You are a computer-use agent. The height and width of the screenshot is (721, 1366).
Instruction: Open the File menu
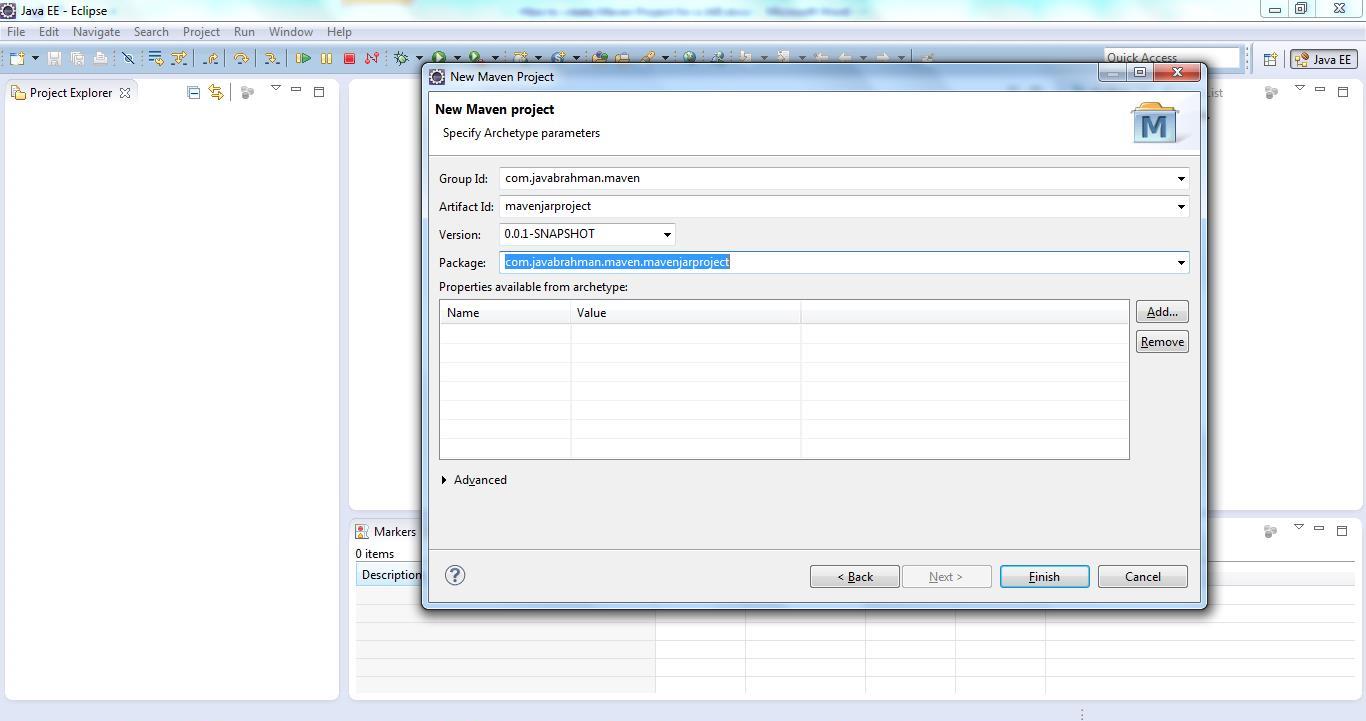click(x=16, y=32)
